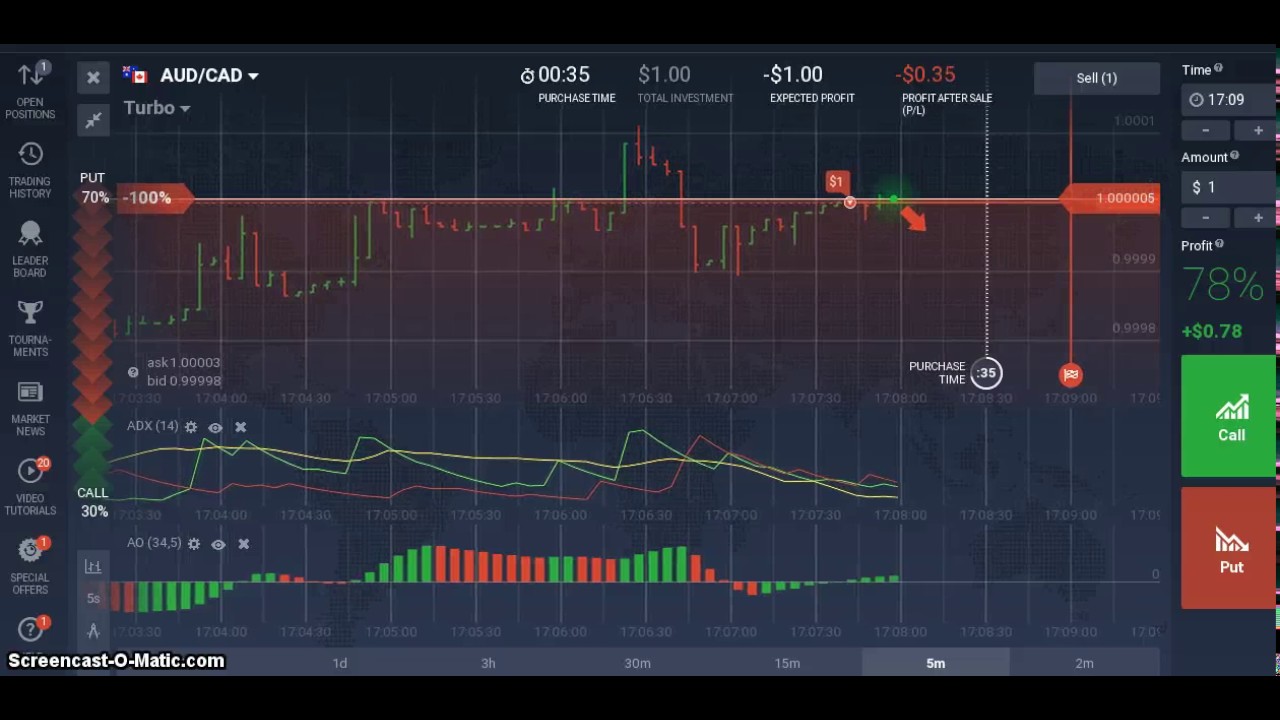Viewport: 1280px width, 720px height.
Task: Click the $1 open position marker
Action: [x=836, y=181]
